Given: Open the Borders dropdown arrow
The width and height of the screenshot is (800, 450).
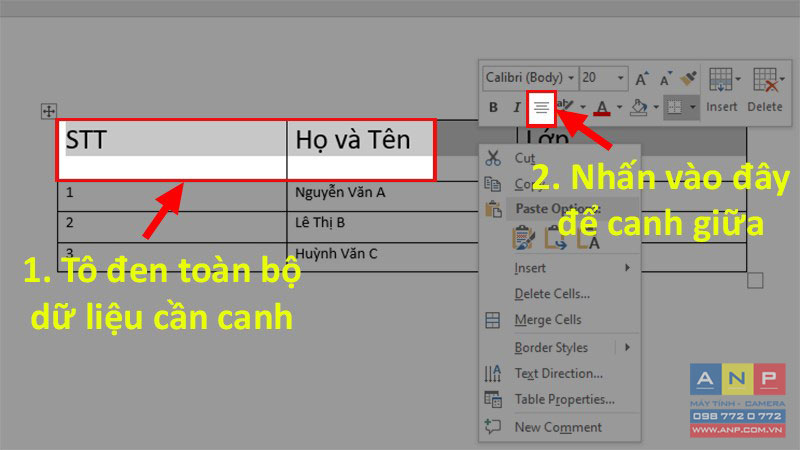Looking at the screenshot, I should [692, 107].
